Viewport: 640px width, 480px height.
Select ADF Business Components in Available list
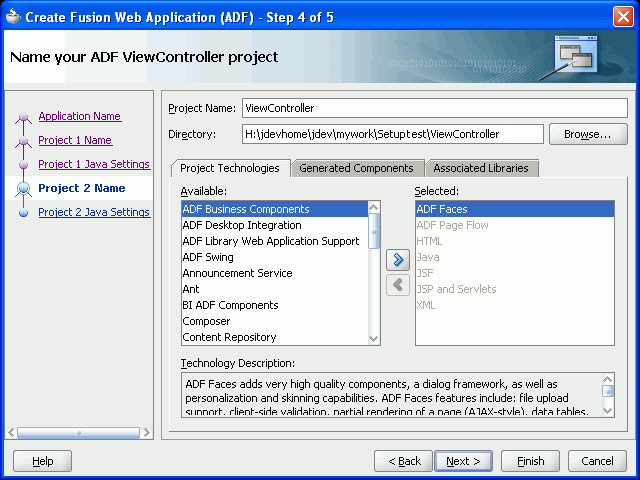(x=275, y=209)
